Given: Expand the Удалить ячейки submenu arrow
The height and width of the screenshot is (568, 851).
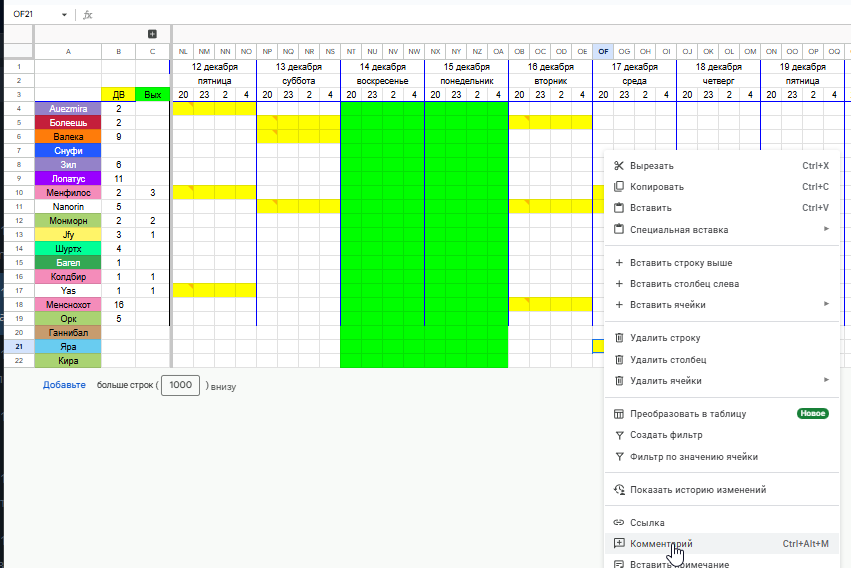Looking at the screenshot, I should 826,380.
